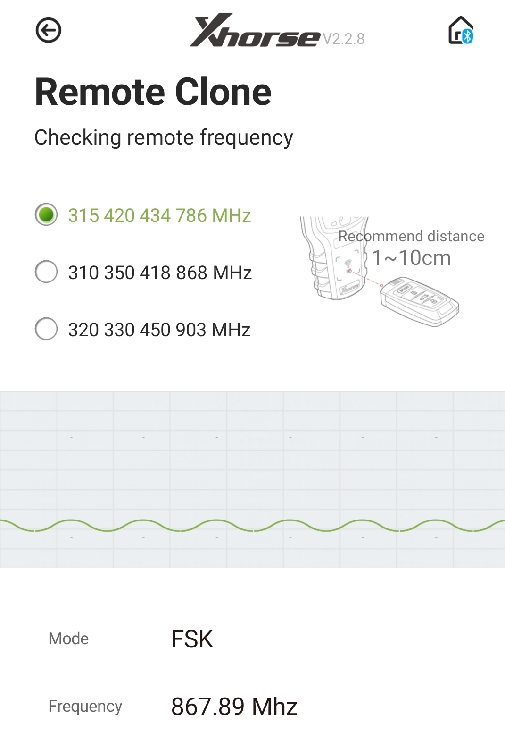Tap the V2.2.8 version text

[x=343, y=39]
